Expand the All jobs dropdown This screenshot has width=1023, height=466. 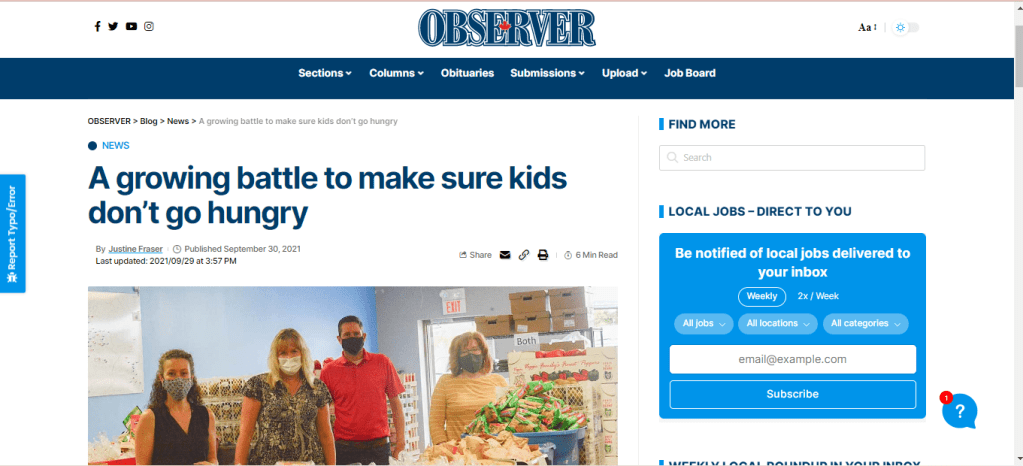[704, 324]
